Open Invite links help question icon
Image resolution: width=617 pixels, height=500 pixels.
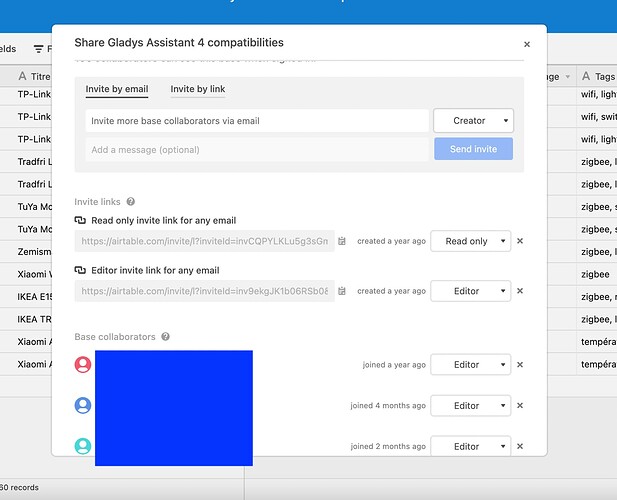pyautogui.click(x=131, y=202)
